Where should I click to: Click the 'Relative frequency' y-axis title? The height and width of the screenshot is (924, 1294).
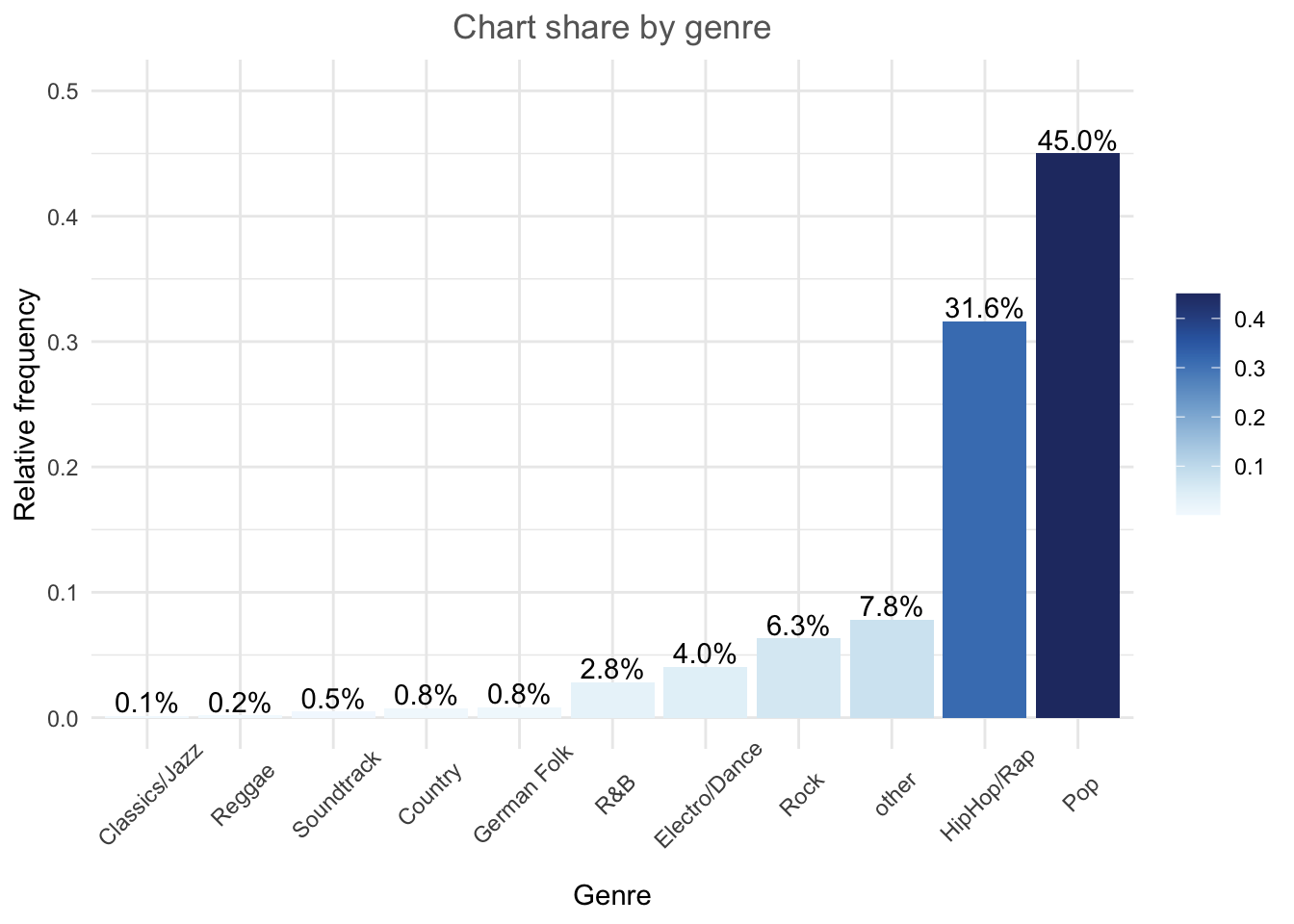pos(25,404)
